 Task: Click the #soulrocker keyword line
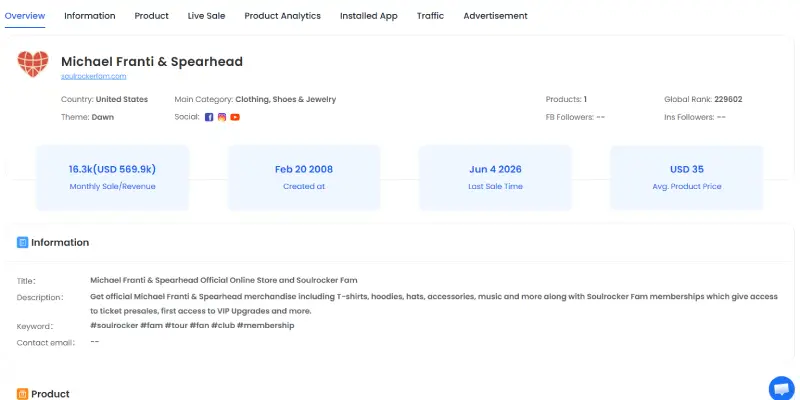pyautogui.click(x=192, y=326)
